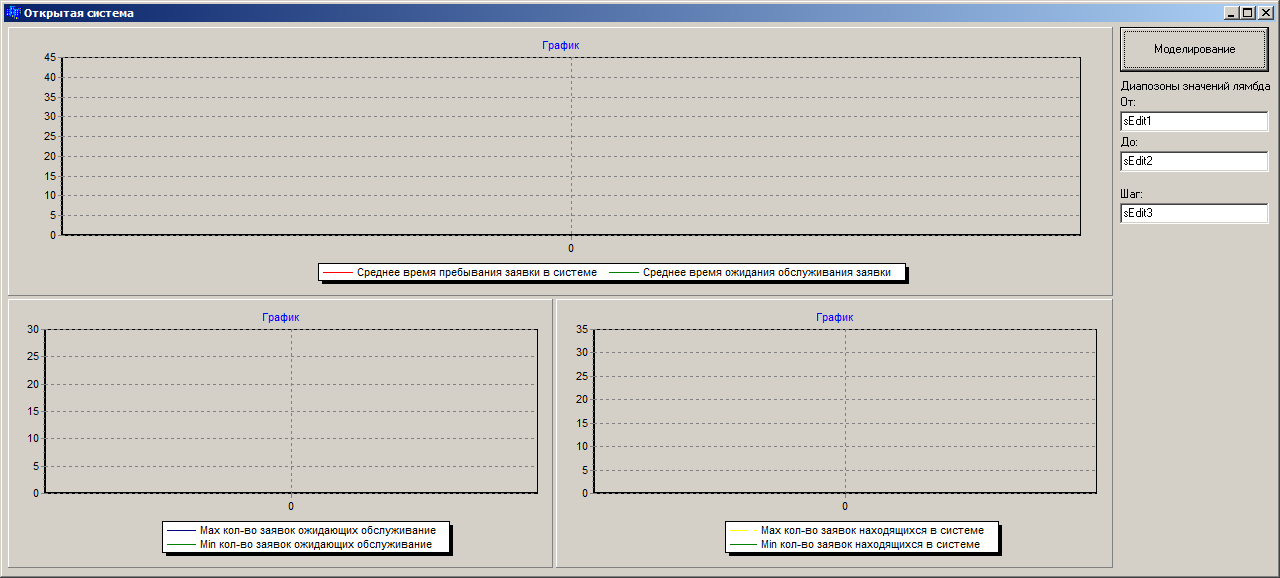Focus the sEdit3 'Шаг' input field

tap(1194, 213)
